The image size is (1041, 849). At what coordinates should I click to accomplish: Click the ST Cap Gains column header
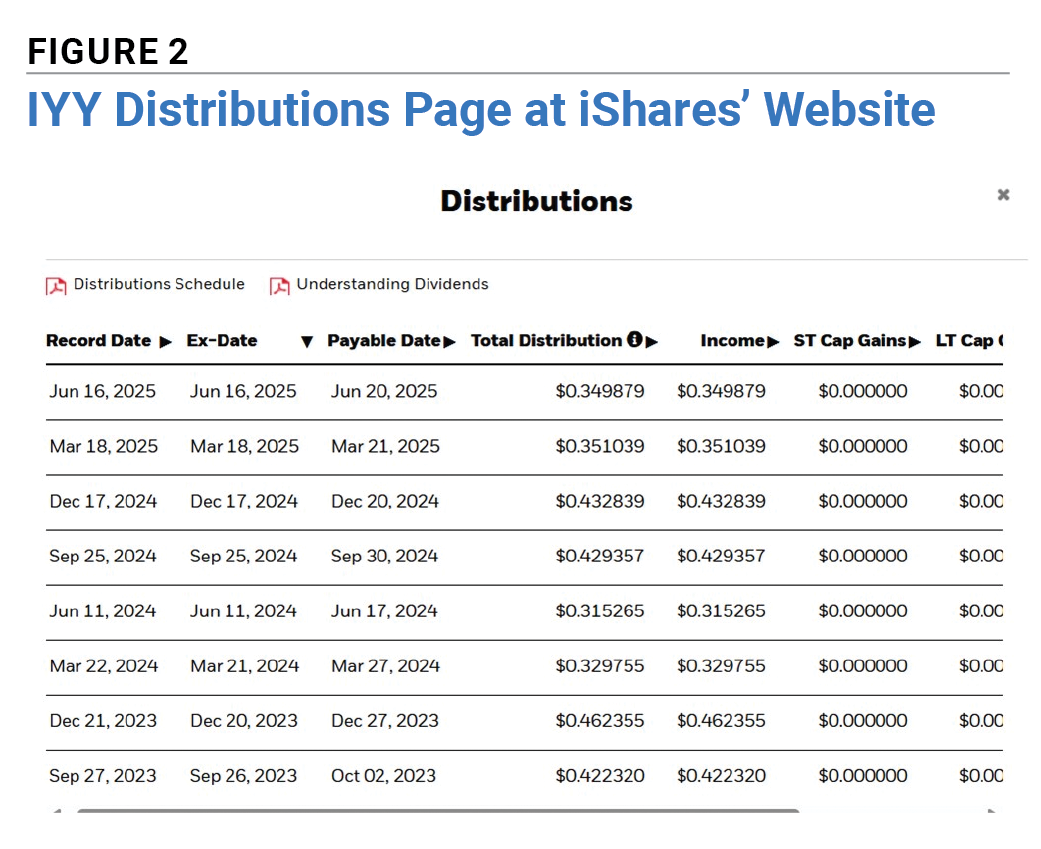pyautogui.click(x=850, y=341)
